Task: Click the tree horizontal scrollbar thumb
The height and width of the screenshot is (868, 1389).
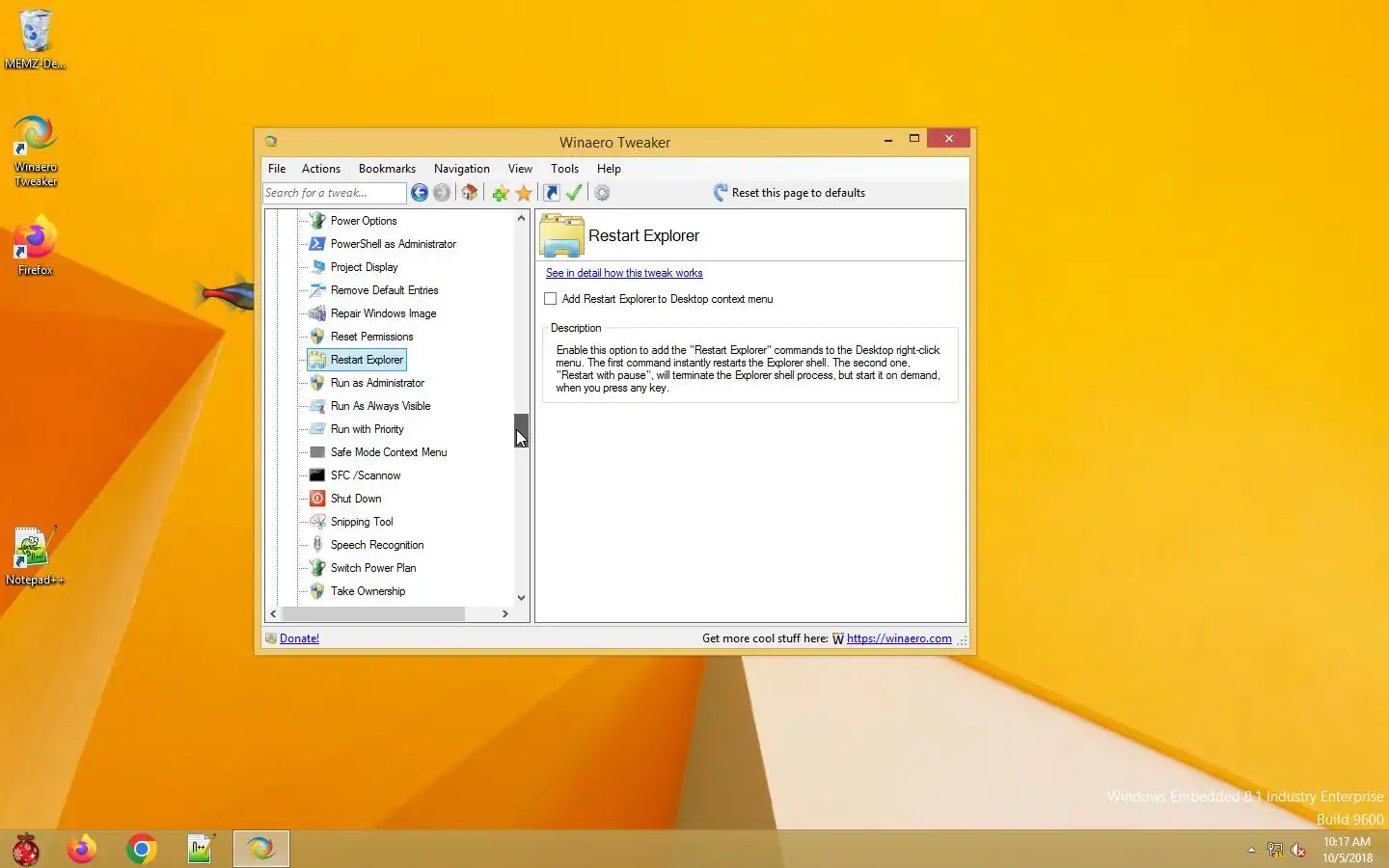Action: click(373, 614)
